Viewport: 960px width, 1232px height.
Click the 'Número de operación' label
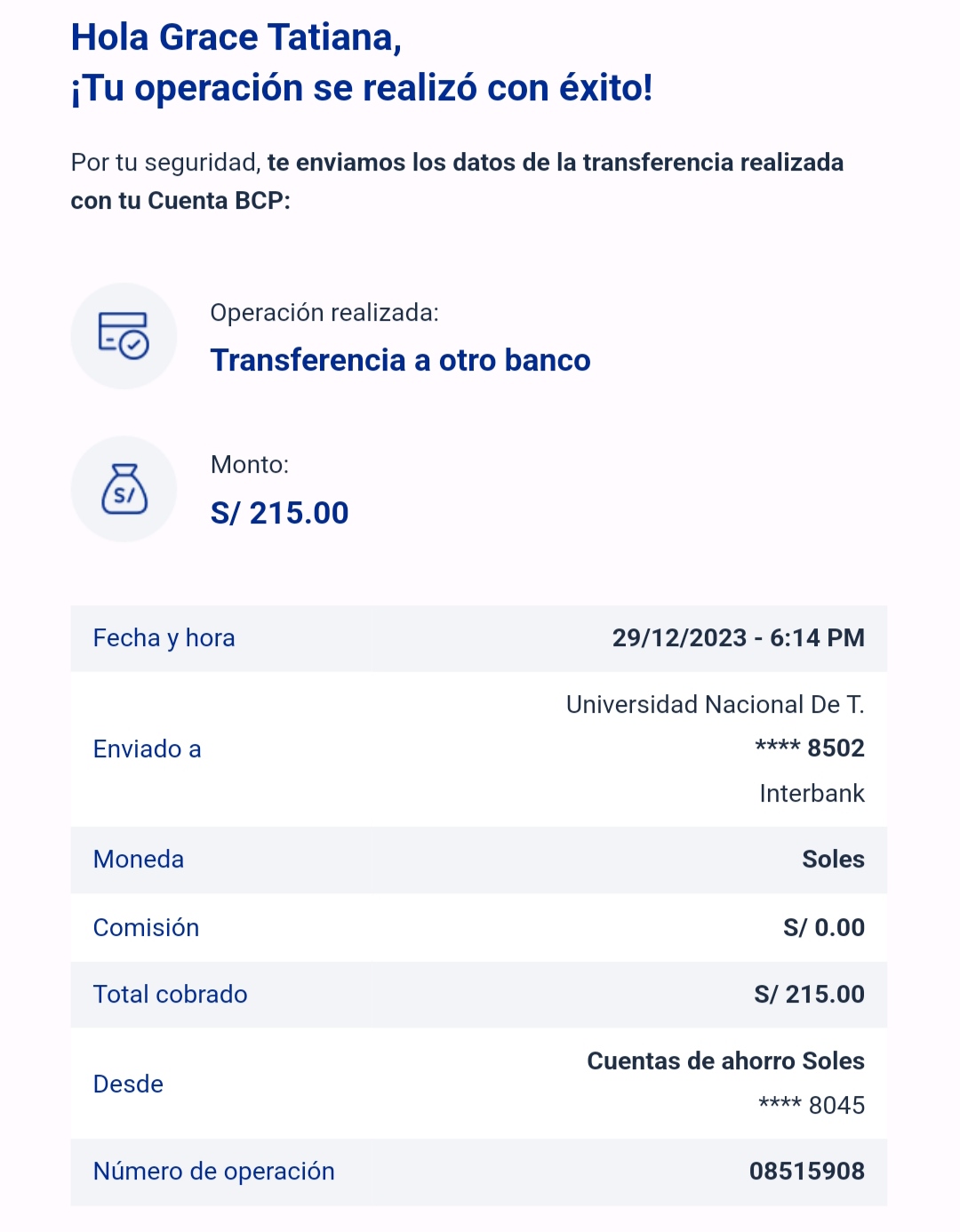click(213, 1172)
